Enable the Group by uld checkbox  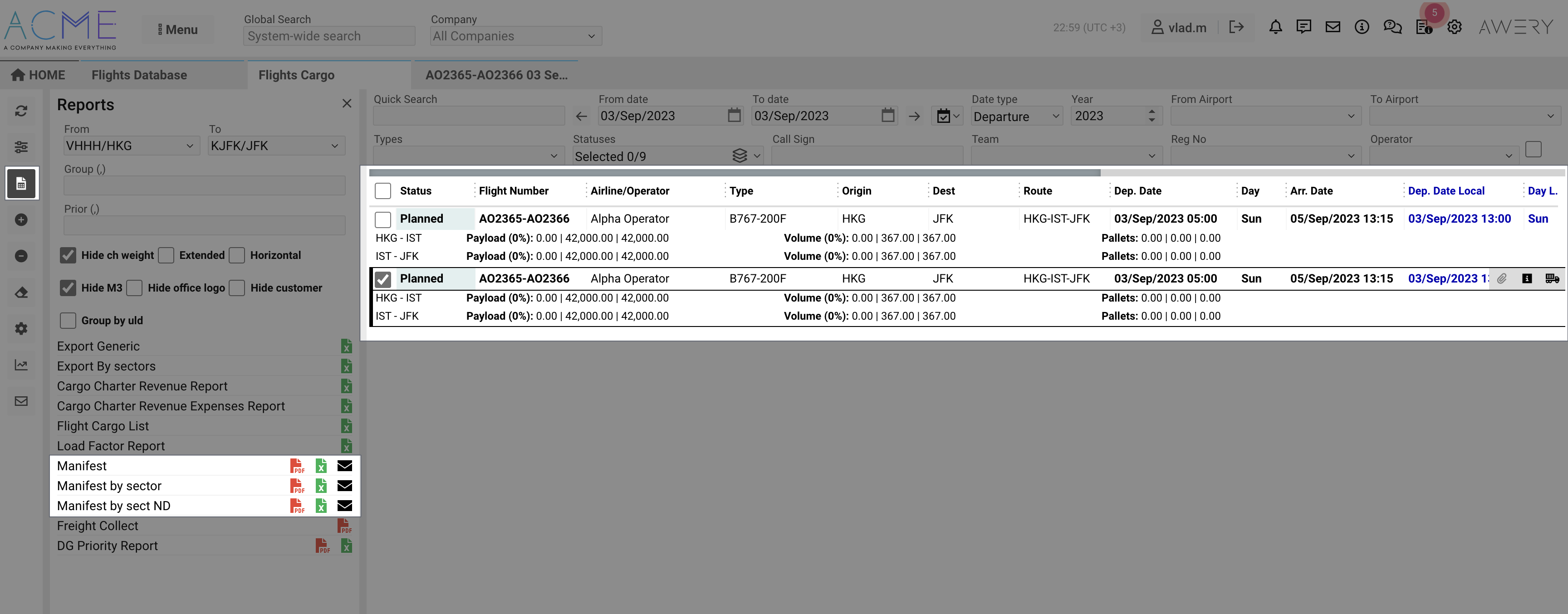pos(68,320)
